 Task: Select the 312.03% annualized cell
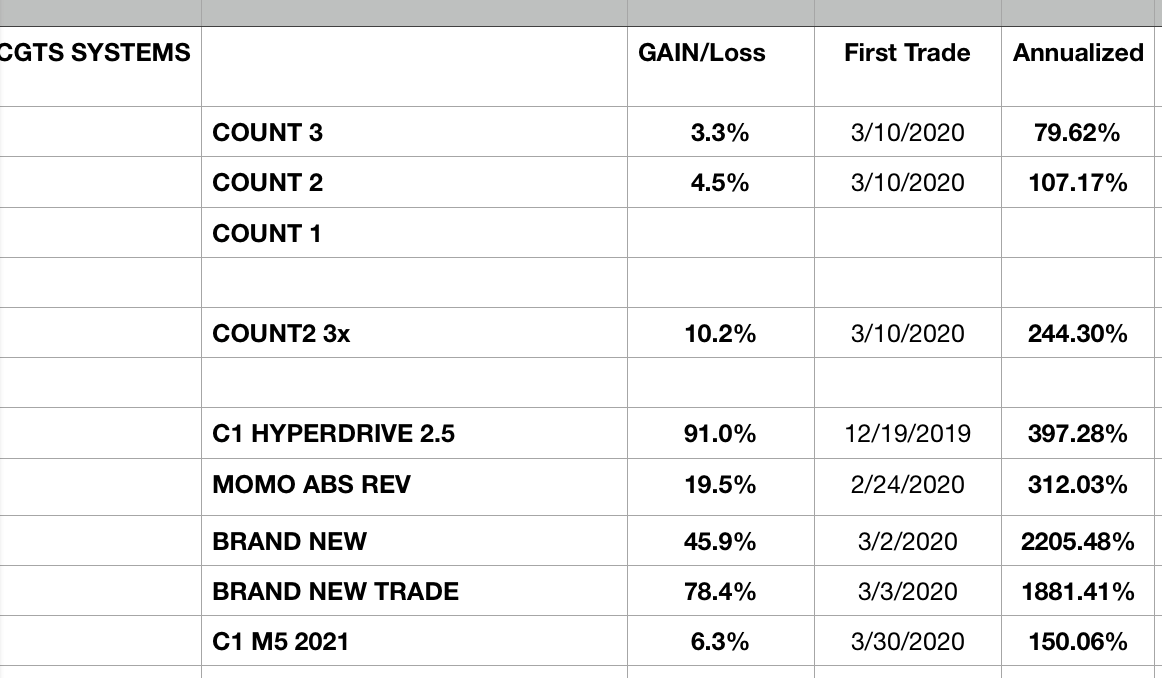point(1077,485)
